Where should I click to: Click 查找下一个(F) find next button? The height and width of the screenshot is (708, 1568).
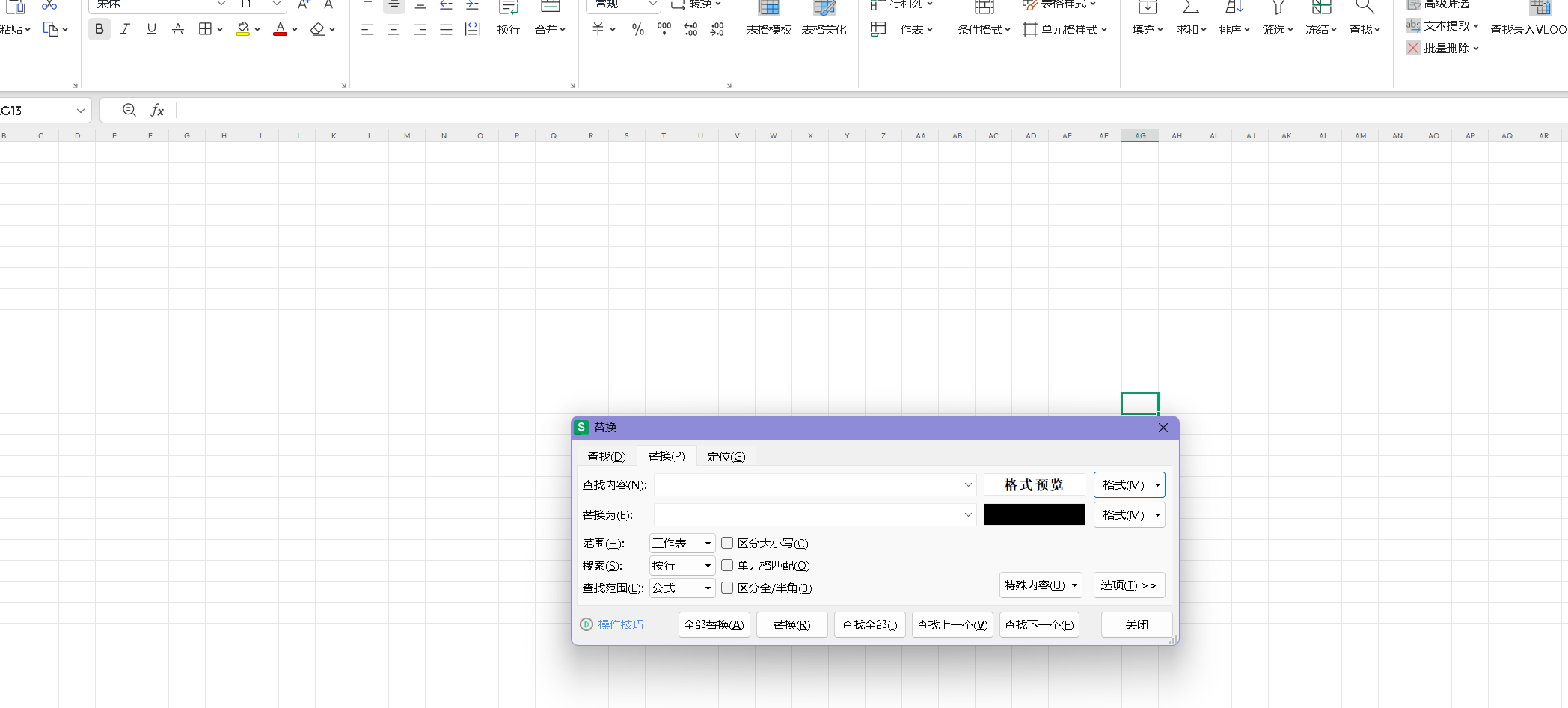point(1039,625)
